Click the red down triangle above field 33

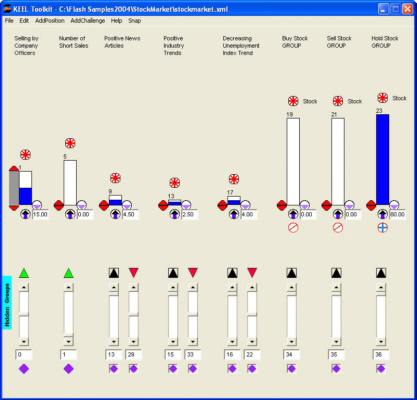click(x=193, y=273)
